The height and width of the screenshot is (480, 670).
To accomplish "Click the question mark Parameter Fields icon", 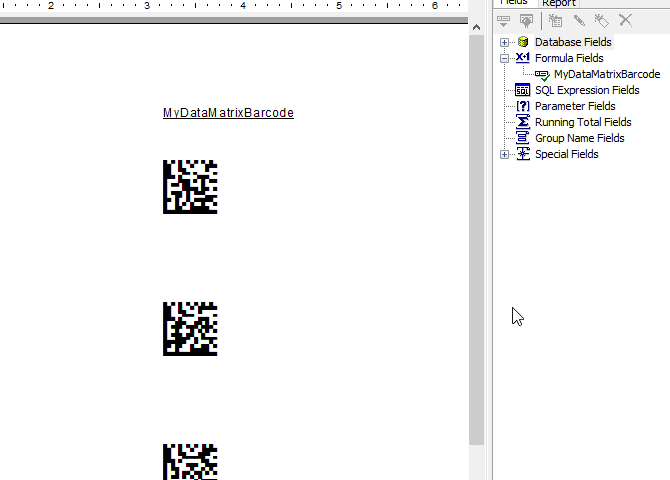I will 523,106.
